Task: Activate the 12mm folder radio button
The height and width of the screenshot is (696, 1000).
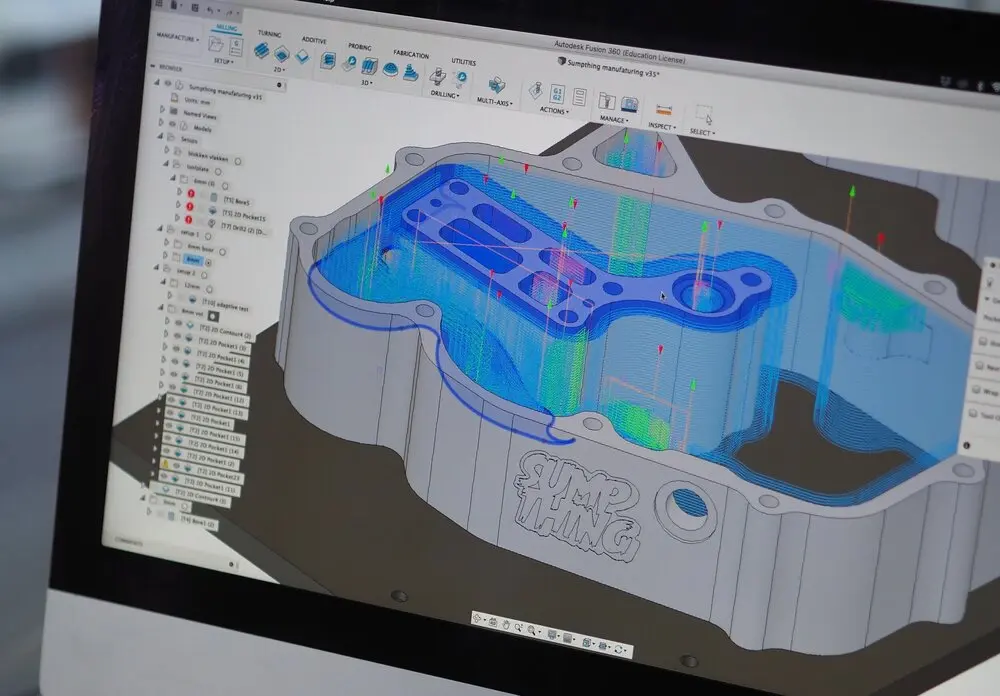Action: (x=209, y=289)
